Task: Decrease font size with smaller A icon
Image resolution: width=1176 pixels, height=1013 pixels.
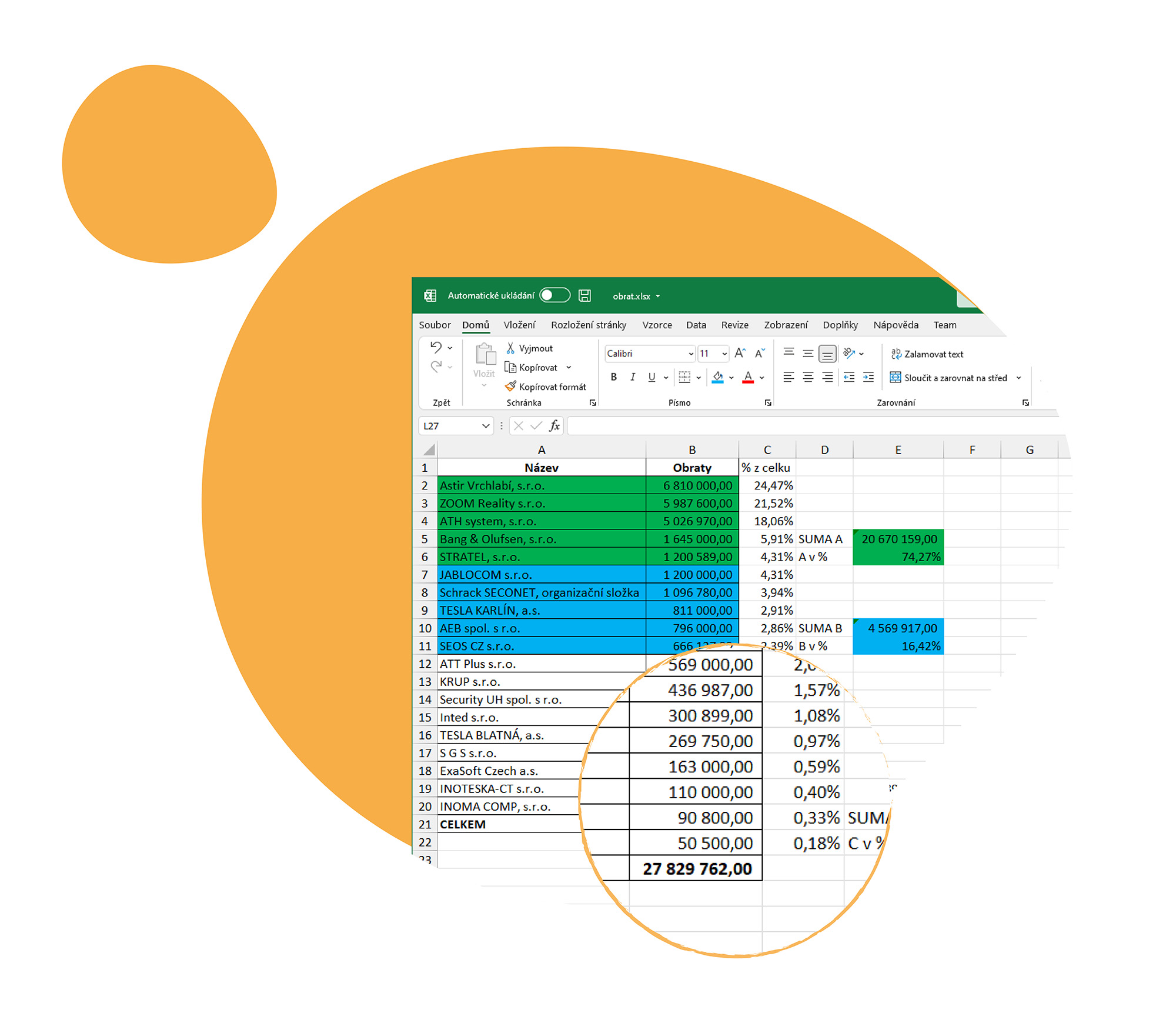Action: (760, 353)
